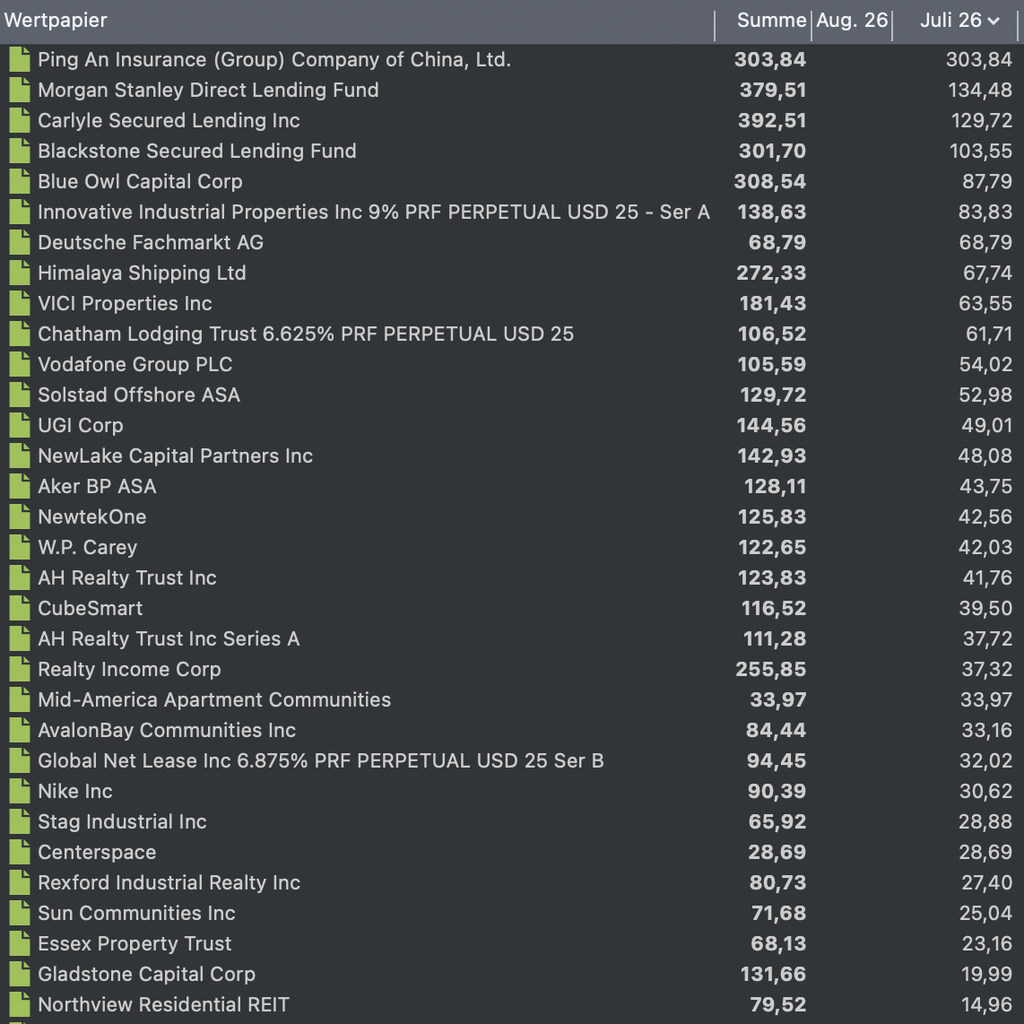Click the Juli 26 value 83,83
The height and width of the screenshot is (1024, 1024).
point(985,212)
